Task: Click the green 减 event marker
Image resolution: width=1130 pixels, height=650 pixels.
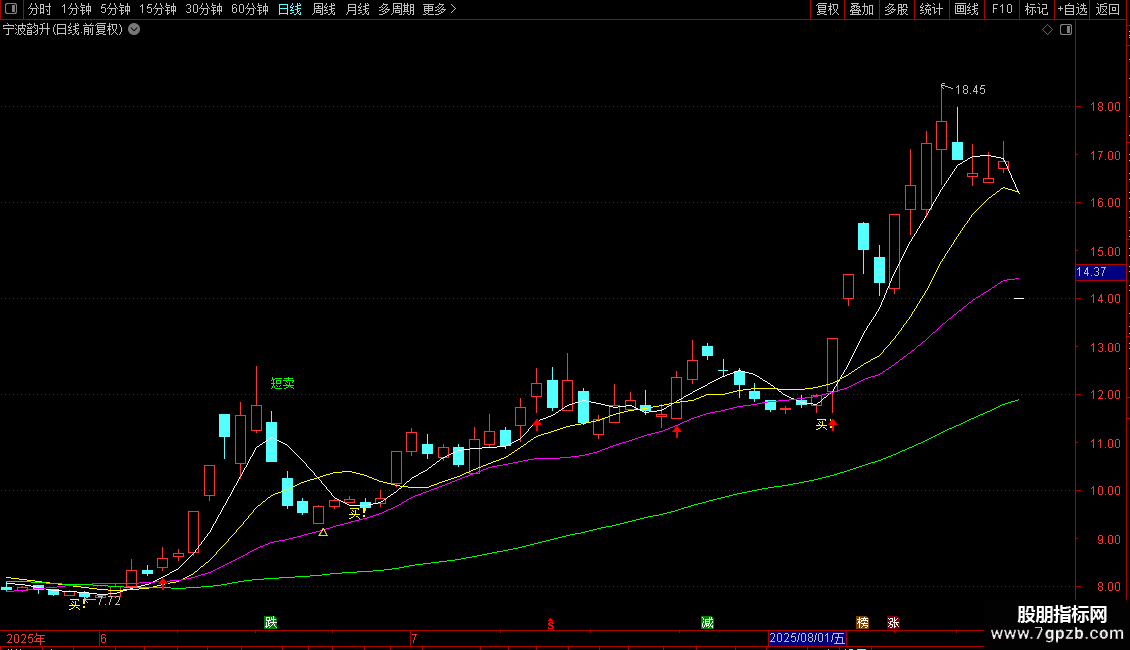Action: tap(707, 622)
